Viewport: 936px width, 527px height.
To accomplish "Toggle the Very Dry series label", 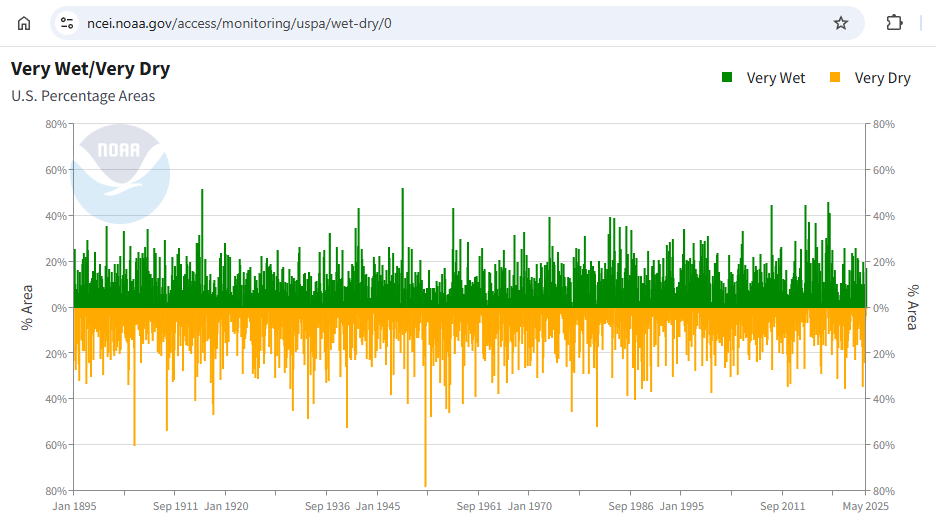I will 882,78.
